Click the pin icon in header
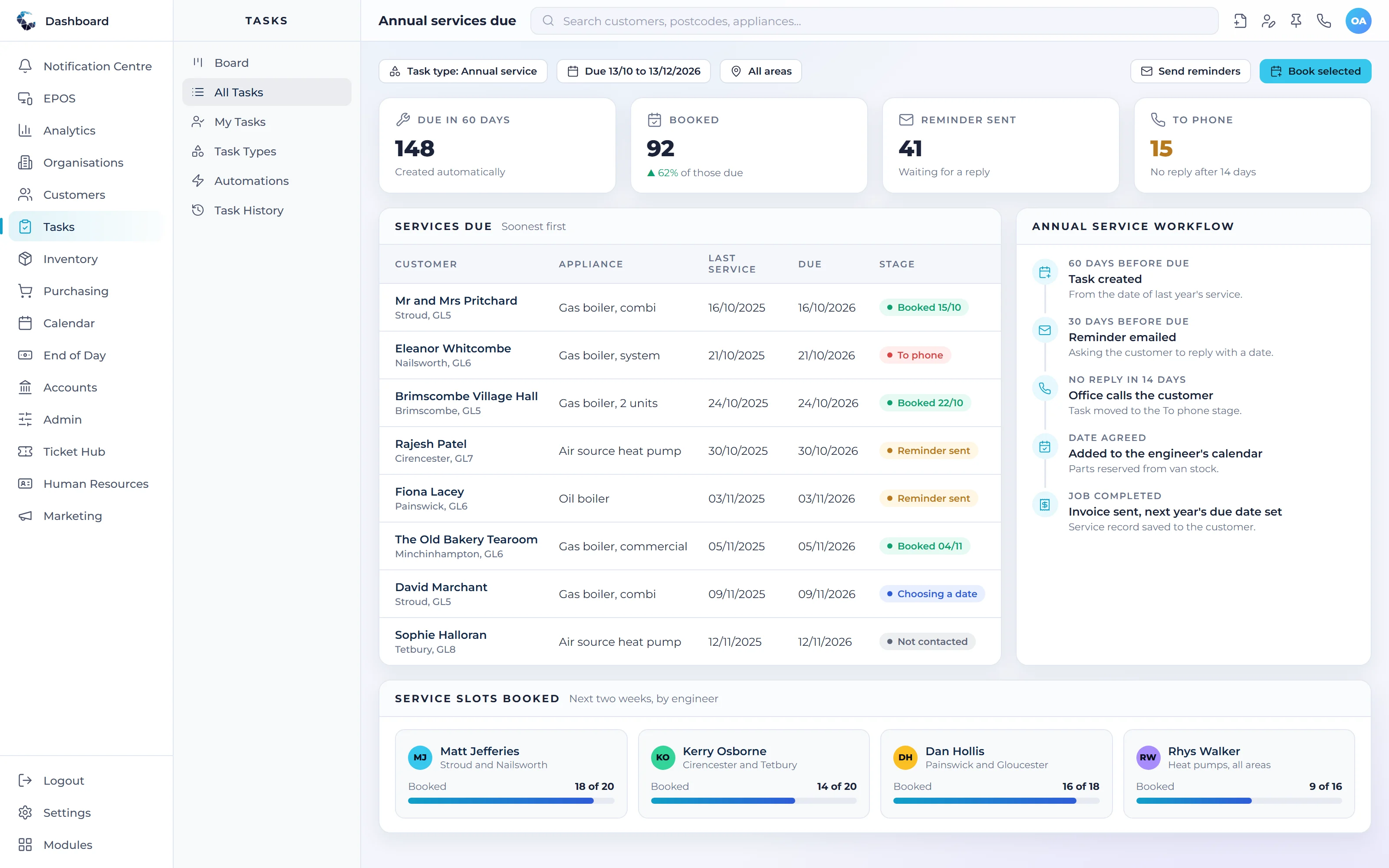The image size is (1389, 868). click(1296, 21)
